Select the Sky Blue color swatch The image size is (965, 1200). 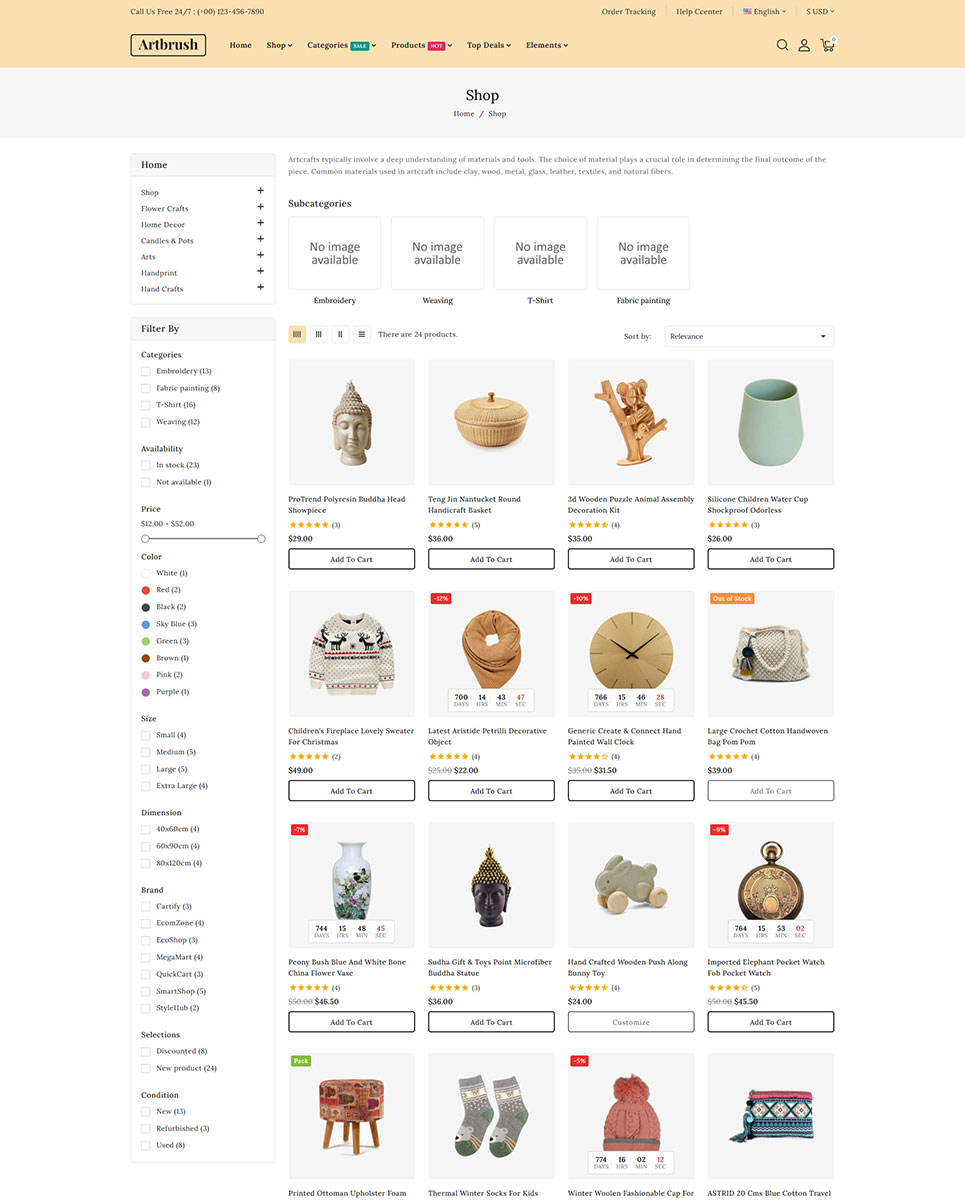click(x=146, y=624)
